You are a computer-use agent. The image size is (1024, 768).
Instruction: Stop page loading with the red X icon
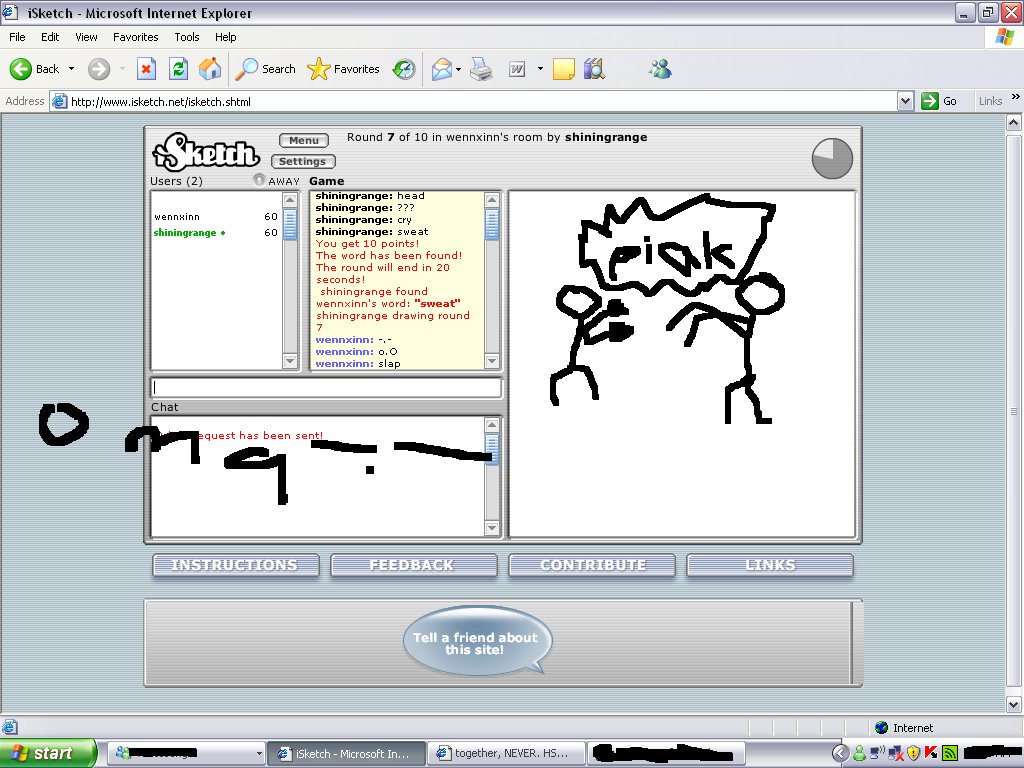coord(146,69)
